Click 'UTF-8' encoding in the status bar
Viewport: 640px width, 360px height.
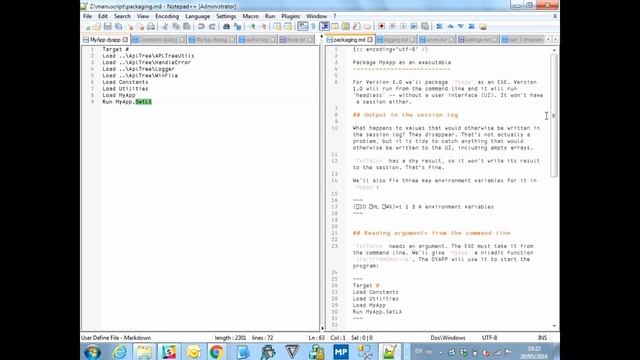click(489, 338)
